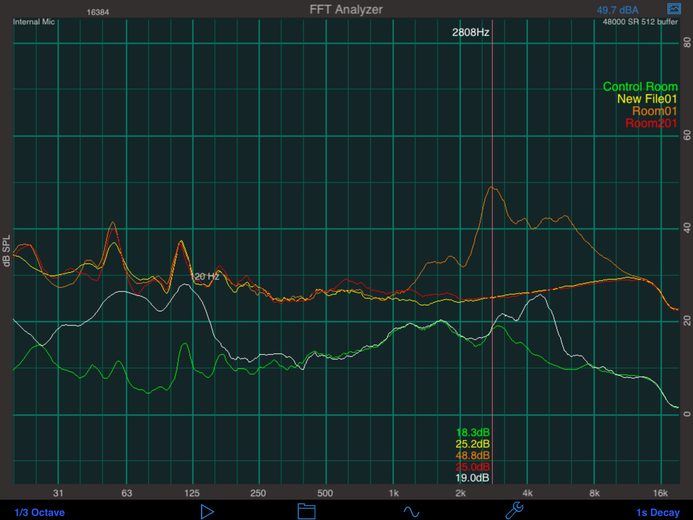Image resolution: width=693 pixels, height=520 pixels.
Task: Open settings with the wrench icon
Action: [x=514, y=510]
